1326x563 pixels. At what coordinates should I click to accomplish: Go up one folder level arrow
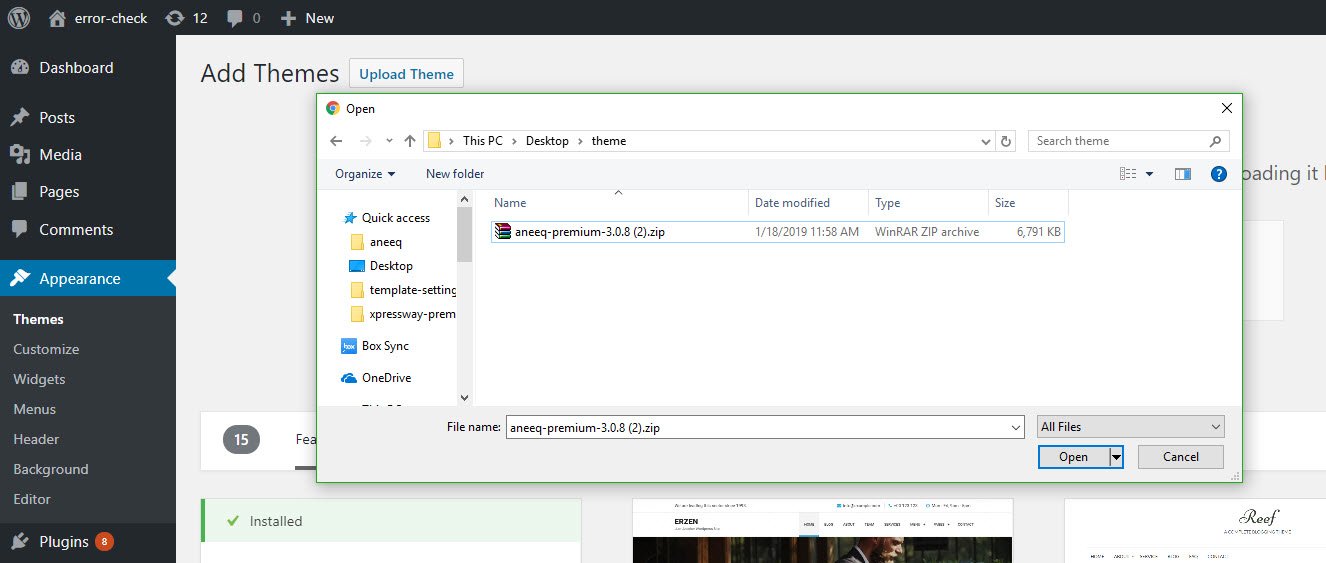[410, 141]
